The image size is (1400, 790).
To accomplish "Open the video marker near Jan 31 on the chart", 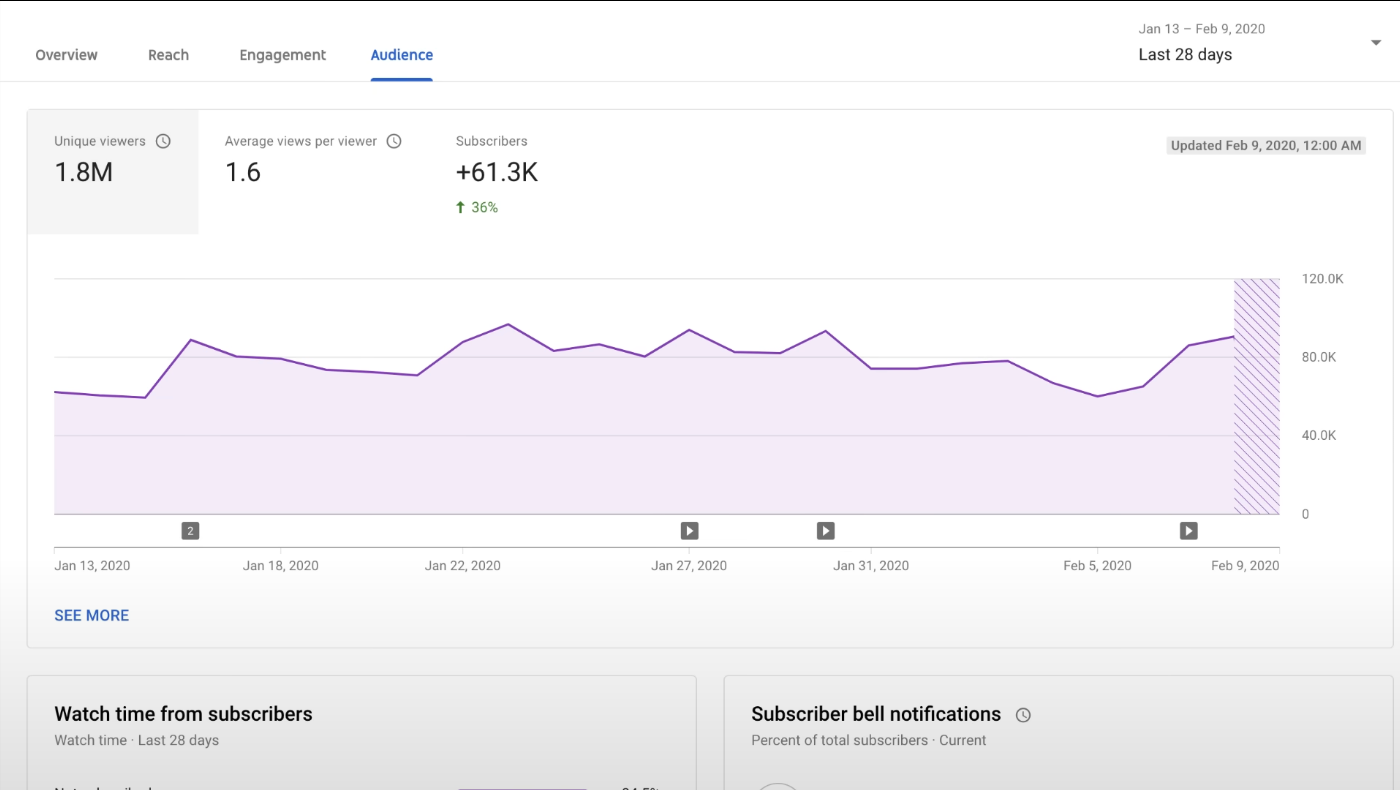I will pyautogui.click(x=825, y=530).
